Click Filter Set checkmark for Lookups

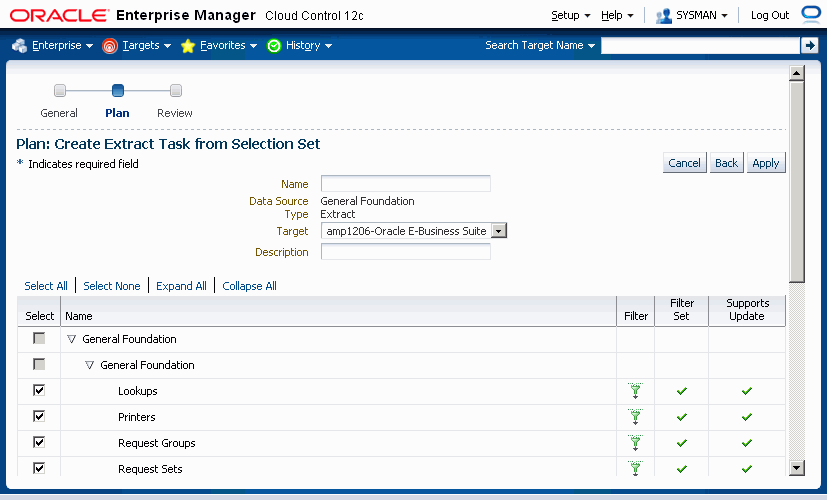tap(681, 391)
